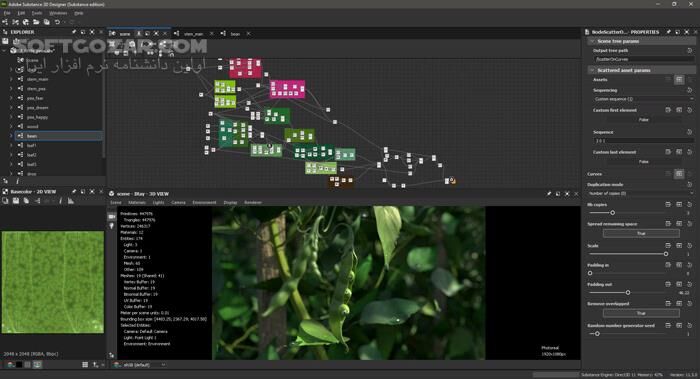Click the Undo icon in top toolbar
This screenshot has width=700, height=379.
pos(57,22)
